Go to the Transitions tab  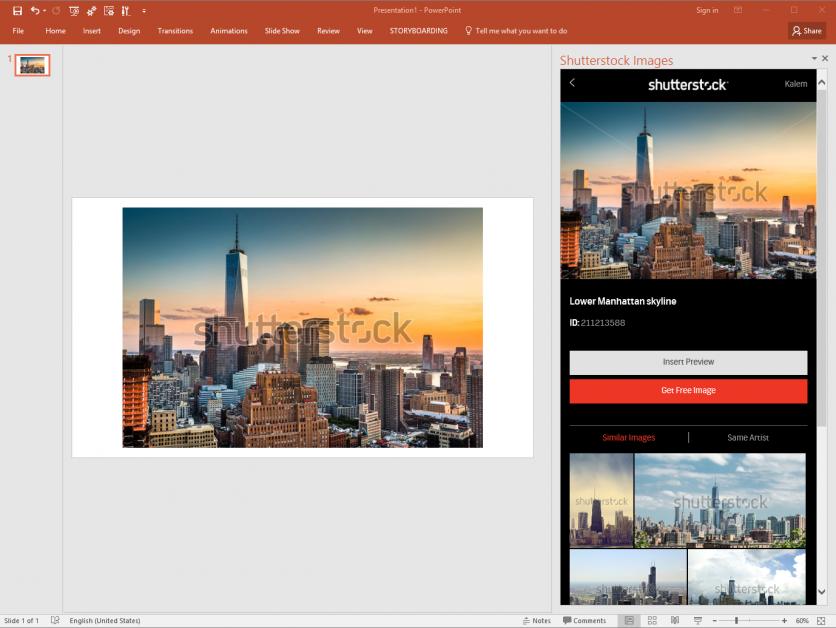click(x=175, y=31)
